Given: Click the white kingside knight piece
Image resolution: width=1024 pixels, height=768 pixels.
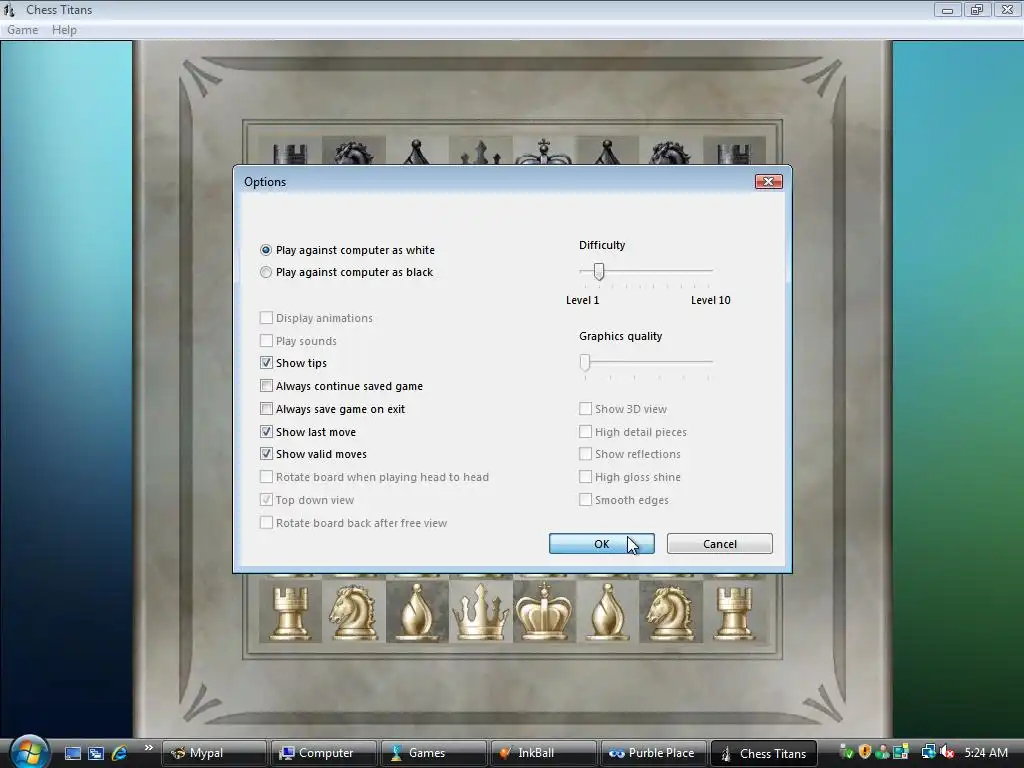Looking at the screenshot, I should 670,612.
